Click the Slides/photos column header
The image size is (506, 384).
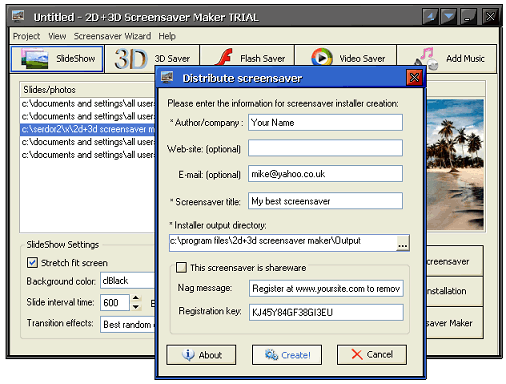click(88, 89)
